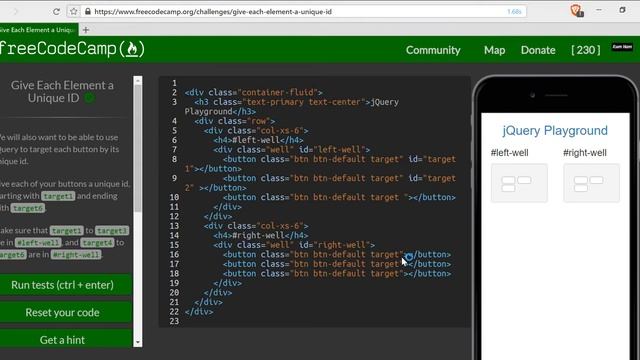Click the left well box in preview
This screenshot has width=640, height=360.
(519, 183)
